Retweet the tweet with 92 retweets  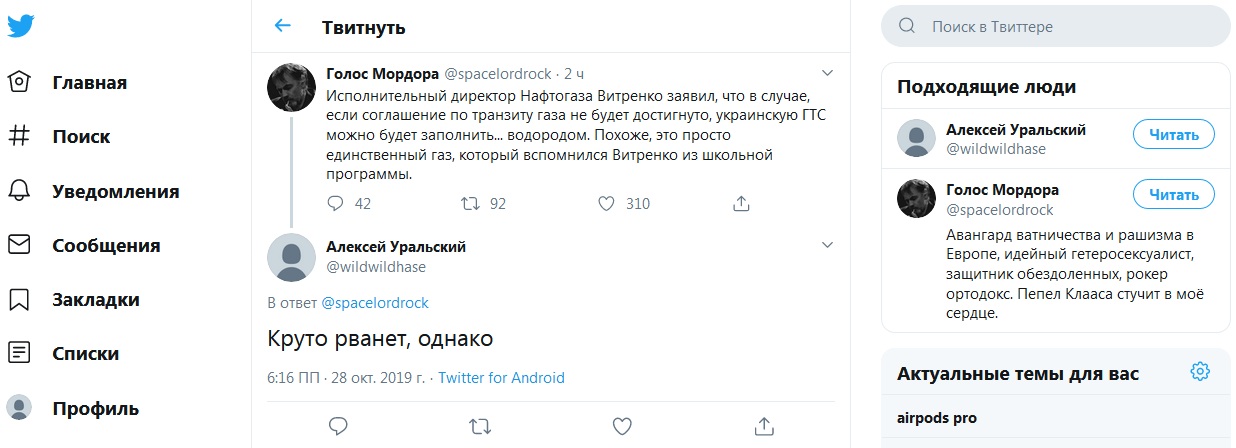click(469, 203)
